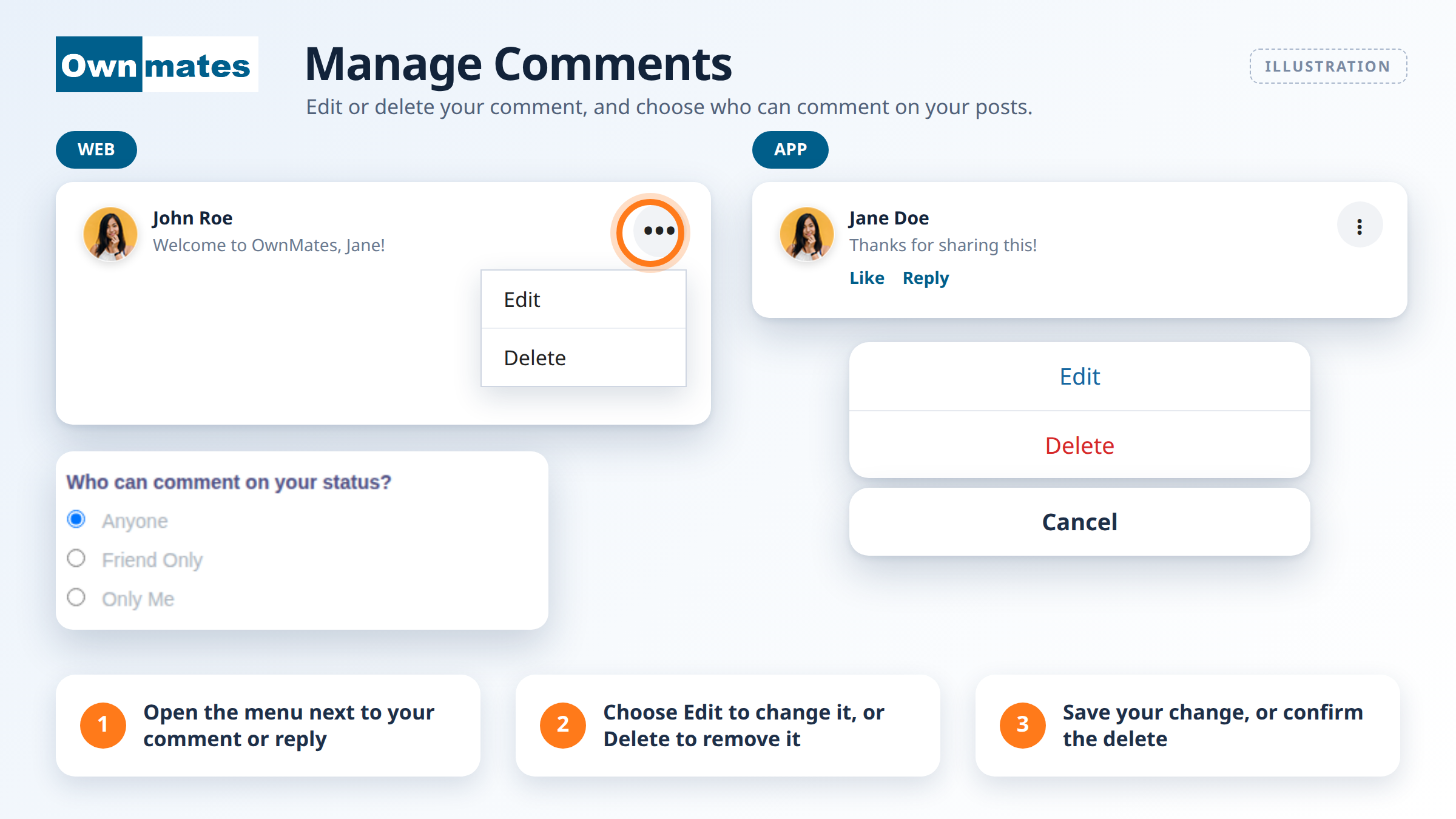This screenshot has width=1456, height=819.
Task: Tap the red Delete in the app action sheet
Action: 1080,445
